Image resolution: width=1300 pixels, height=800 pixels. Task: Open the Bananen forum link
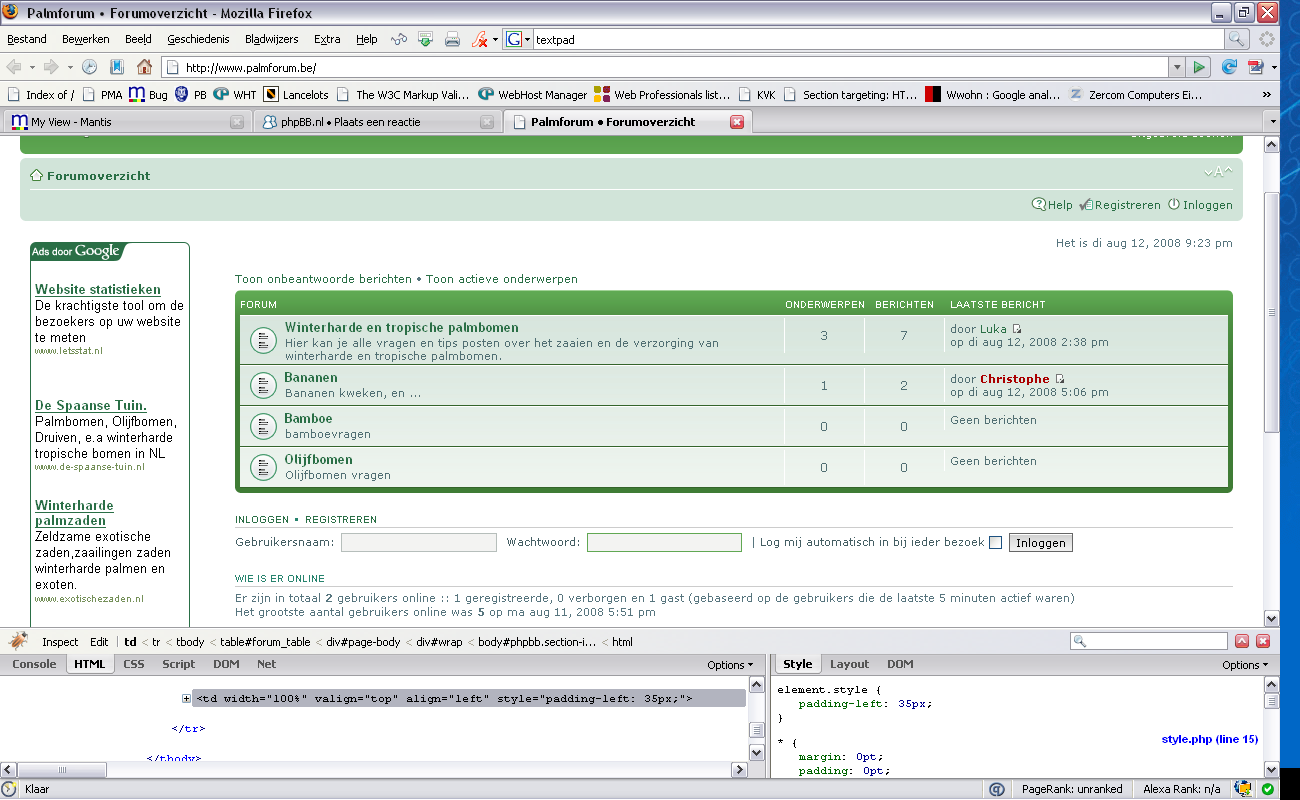point(311,377)
